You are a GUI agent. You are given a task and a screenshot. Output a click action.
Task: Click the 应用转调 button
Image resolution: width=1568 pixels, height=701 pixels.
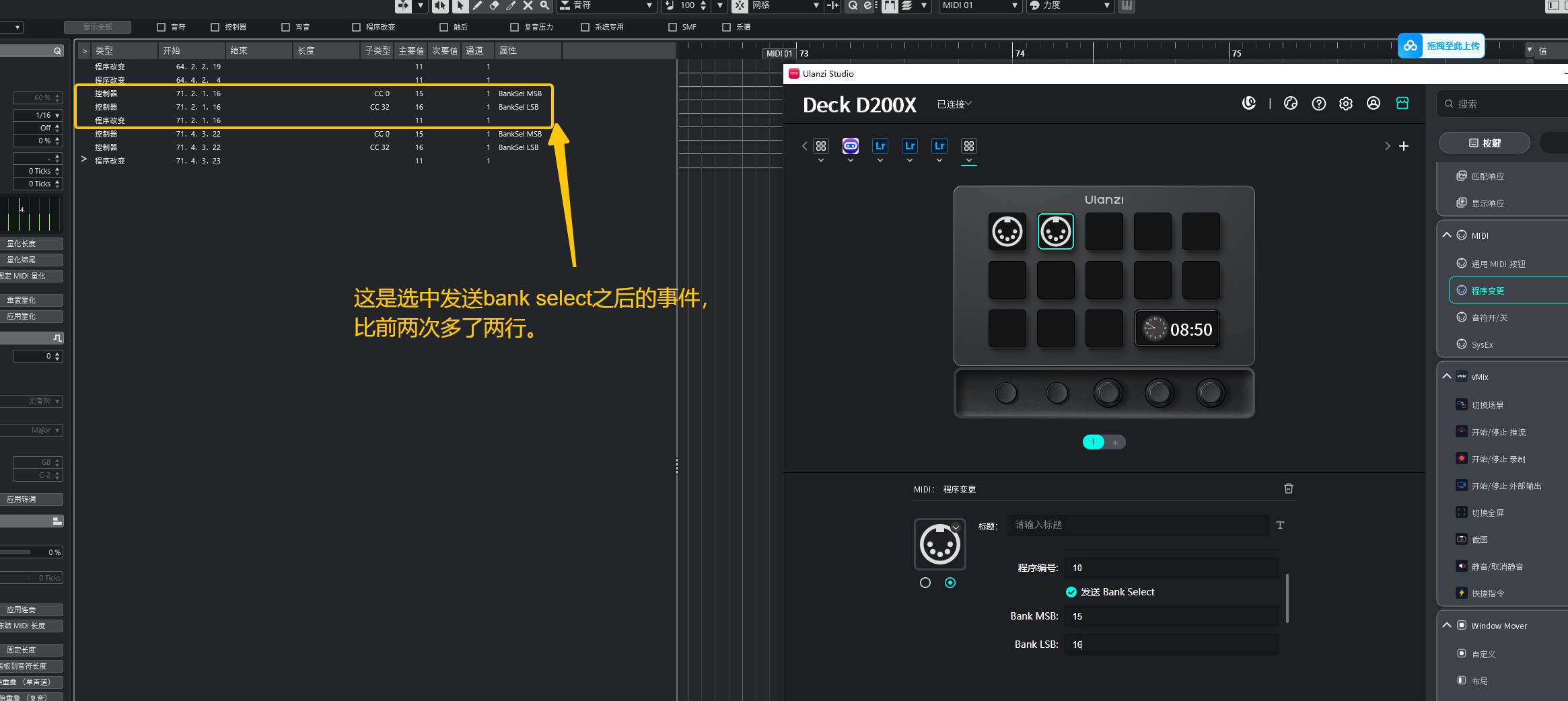tap(32, 499)
